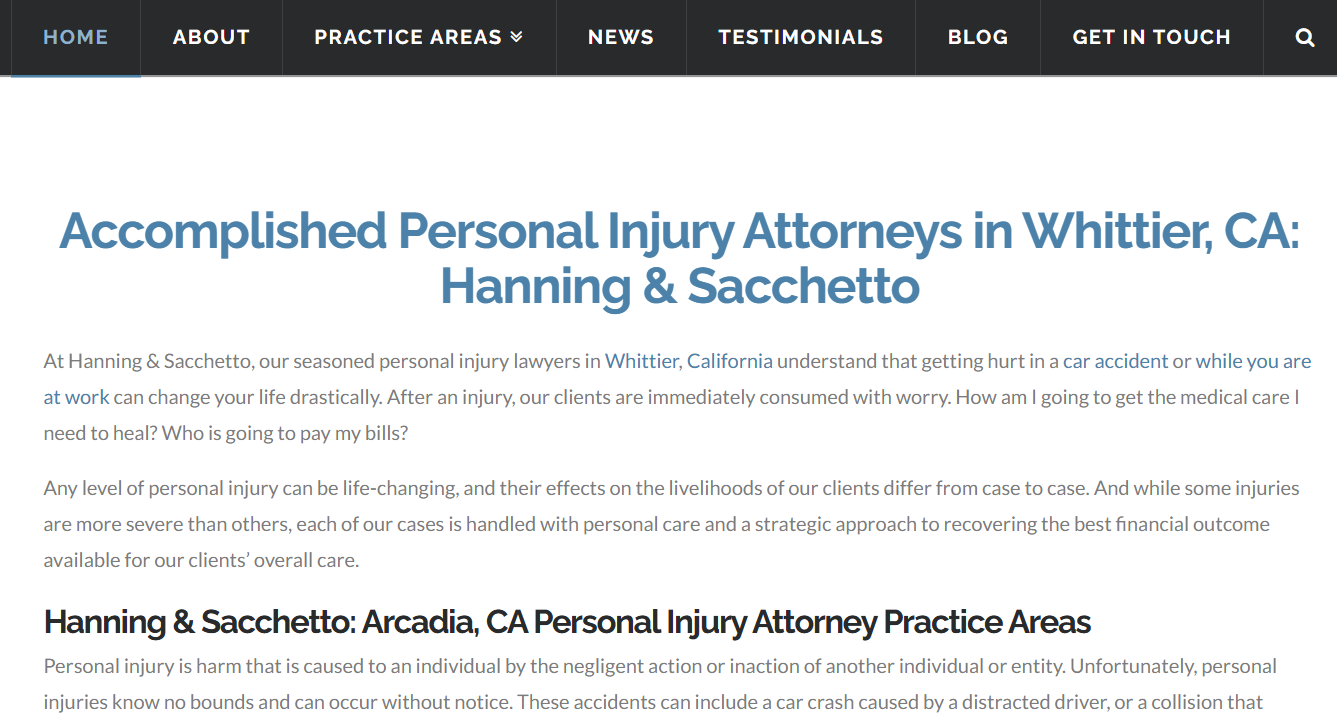Click the text "available for our clients' overall care"
The height and width of the screenshot is (717, 1337).
pyautogui.click(x=200, y=560)
